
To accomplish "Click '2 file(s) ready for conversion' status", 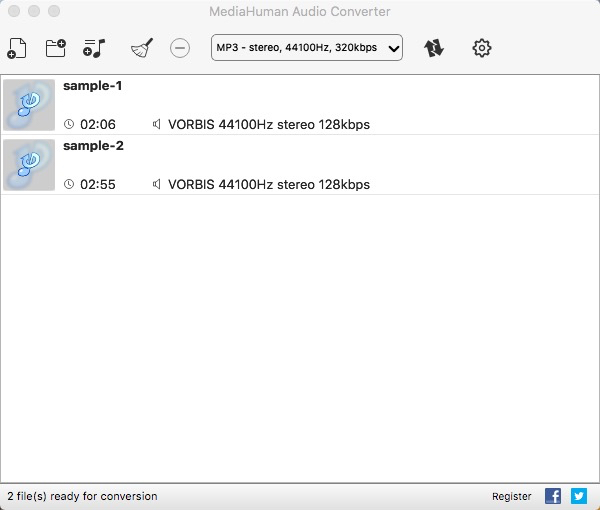I will [82, 496].
